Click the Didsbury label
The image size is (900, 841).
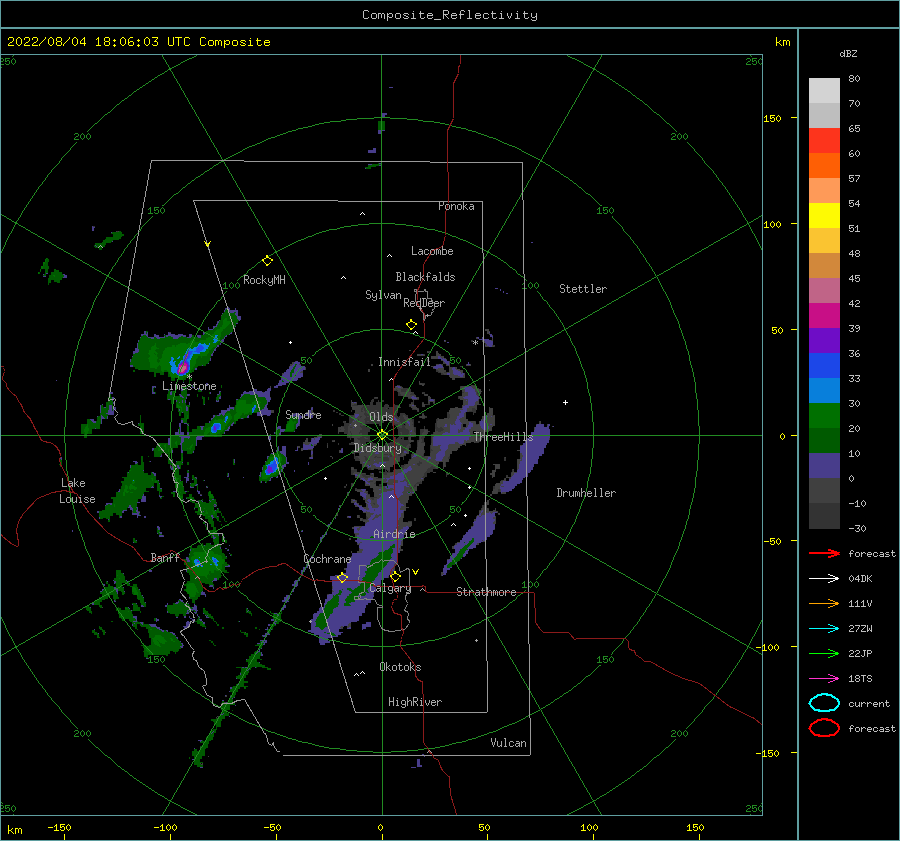(x=378, y=447)
